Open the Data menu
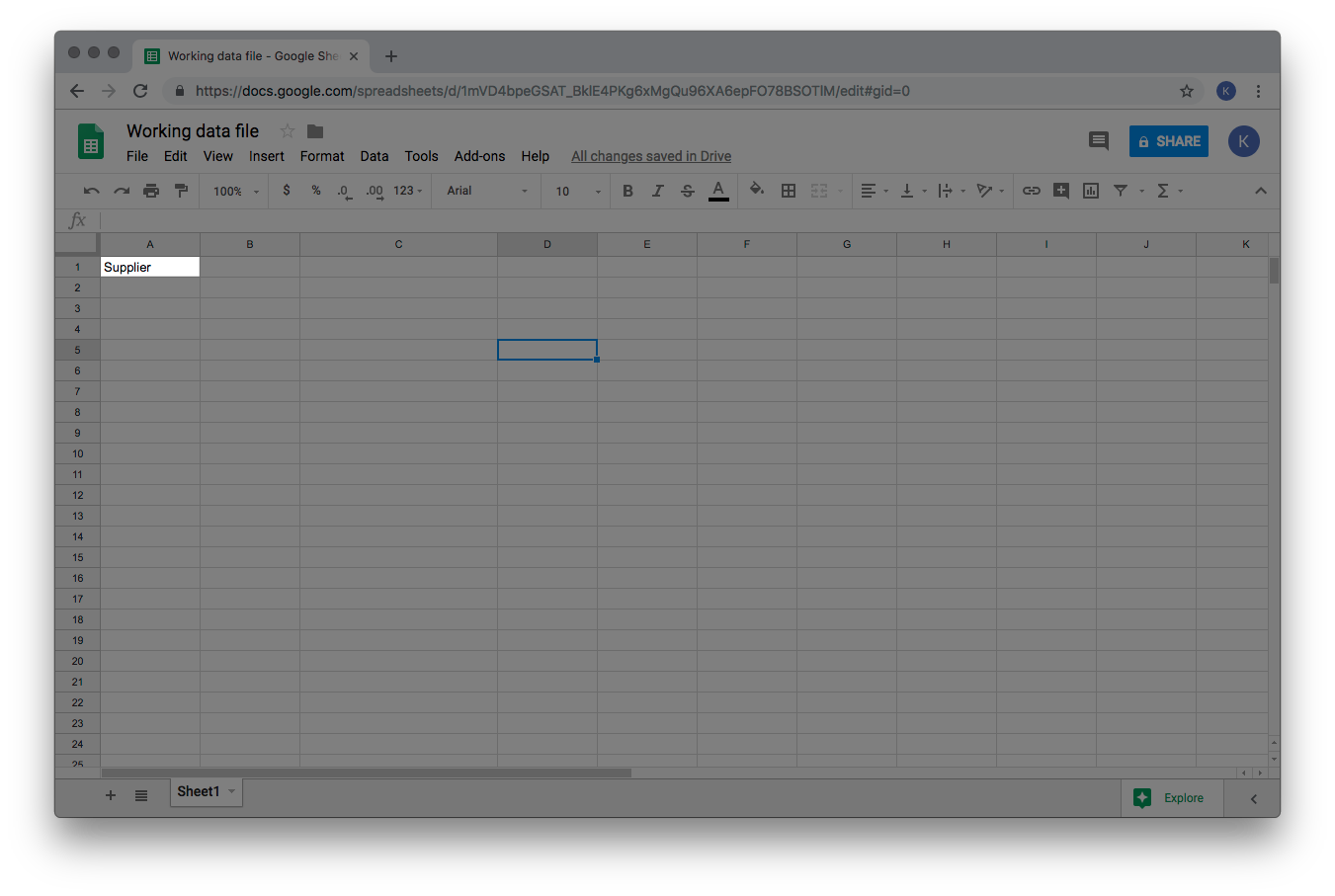This screenshot has width=1335, height=896. click(x=375, y=156)
